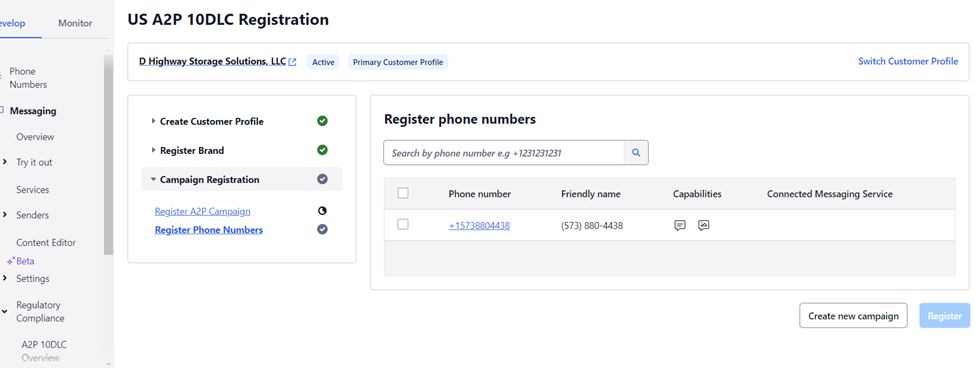Click Create new campaign button

coord(853,316)
